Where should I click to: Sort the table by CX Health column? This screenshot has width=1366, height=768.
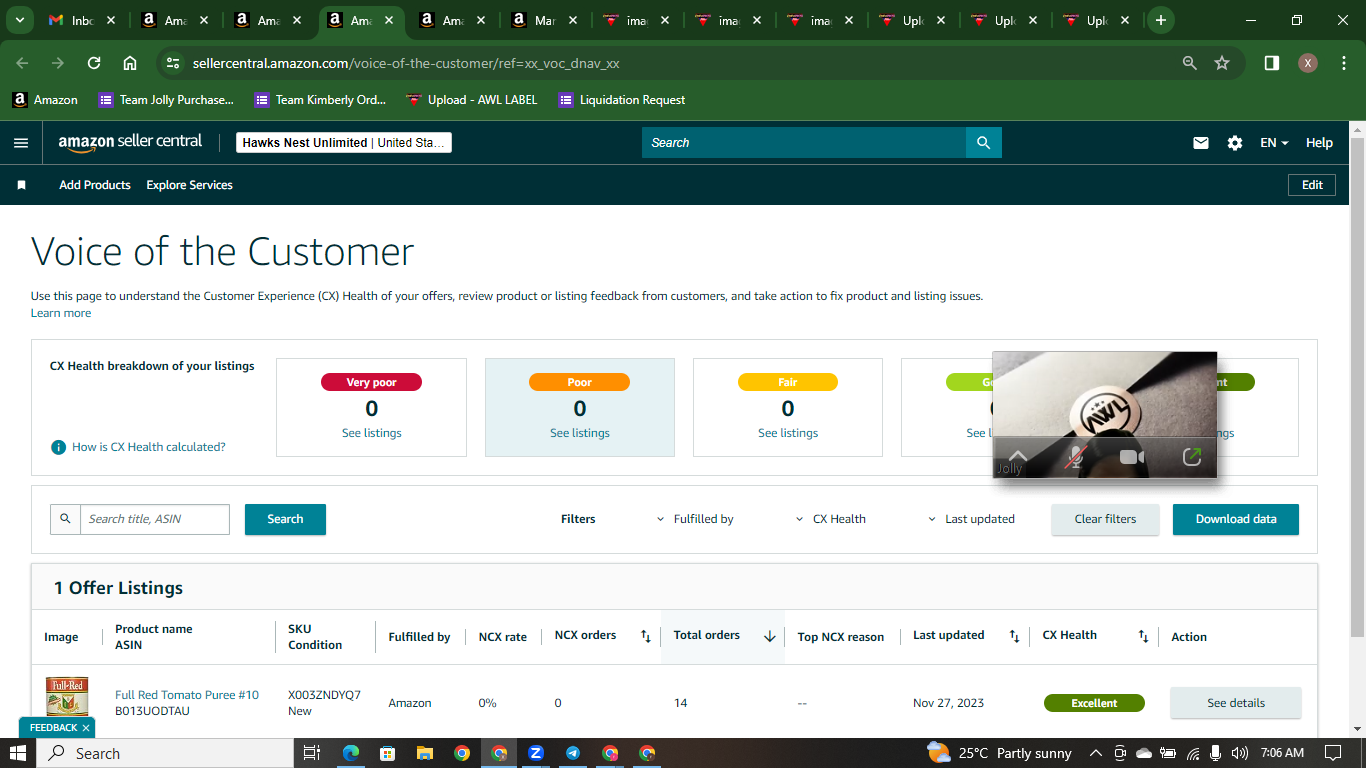click(x=1143, y=636)
